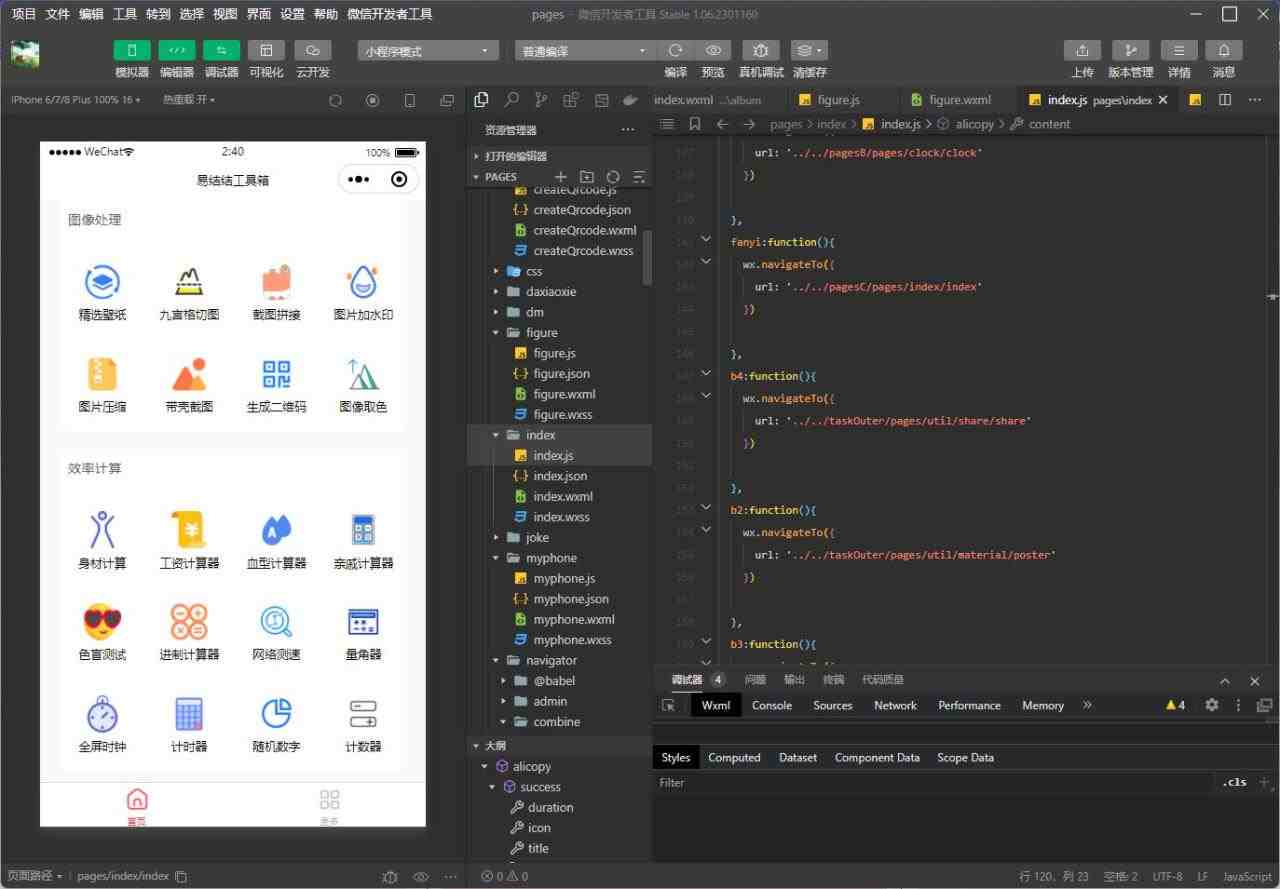Click the .cls button in Styles
The width and height of the screenshot is (1280, 889).
[1234, 782]
